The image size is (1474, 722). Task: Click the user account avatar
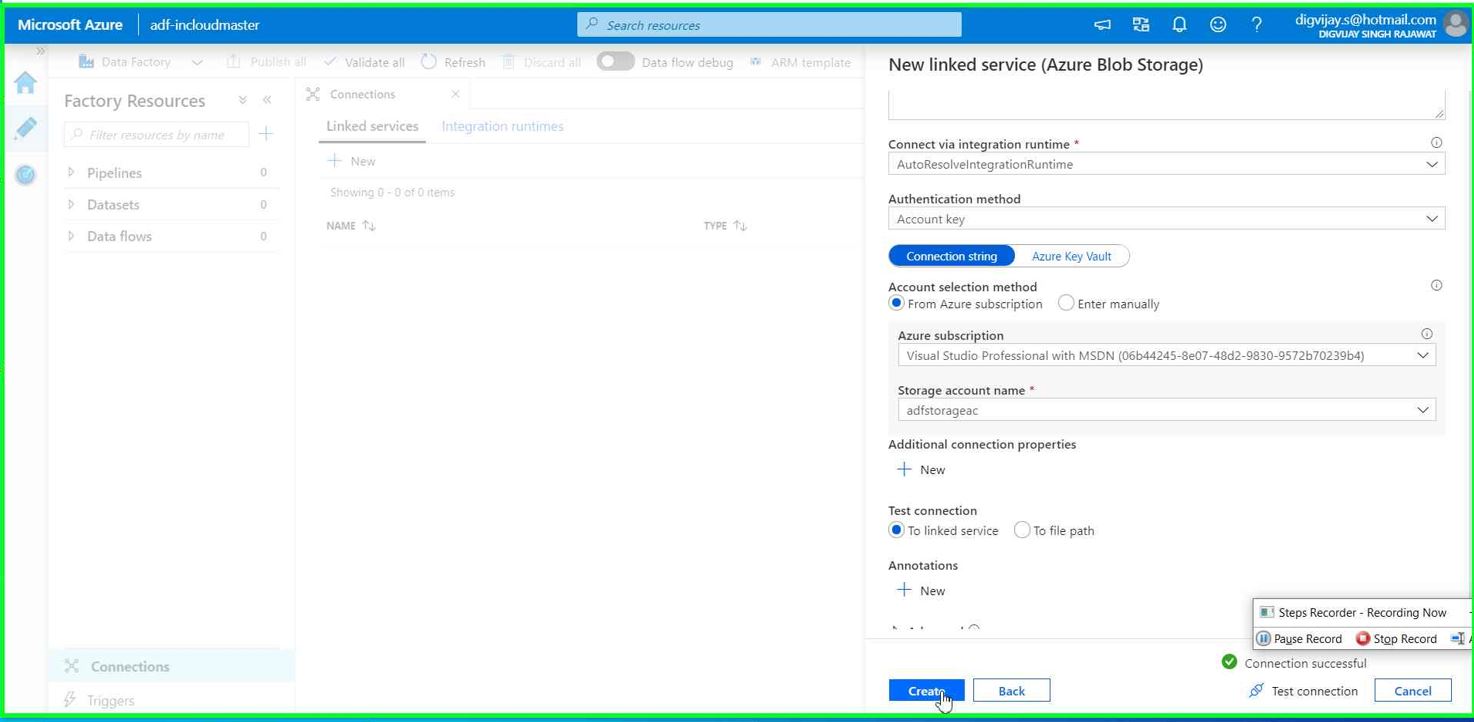[x=1456, y=24]
